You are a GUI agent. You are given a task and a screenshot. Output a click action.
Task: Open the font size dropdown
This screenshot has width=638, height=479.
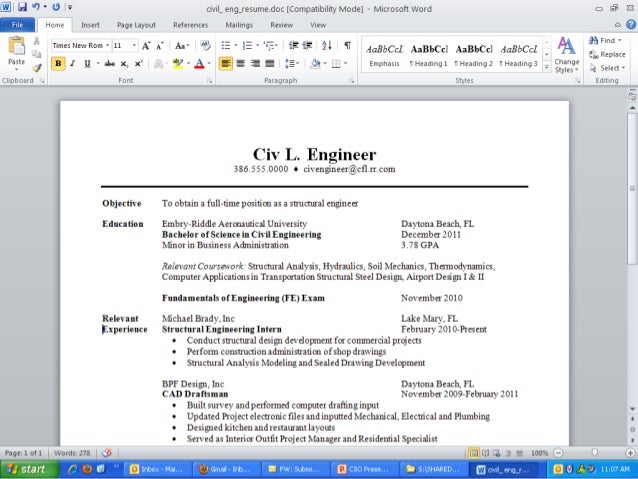134,46
